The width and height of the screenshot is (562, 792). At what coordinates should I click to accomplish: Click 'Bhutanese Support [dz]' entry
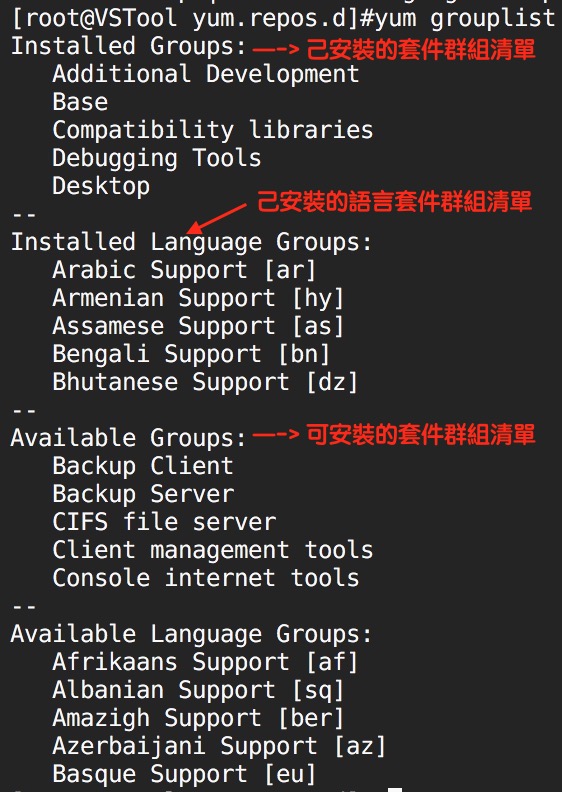206,382
